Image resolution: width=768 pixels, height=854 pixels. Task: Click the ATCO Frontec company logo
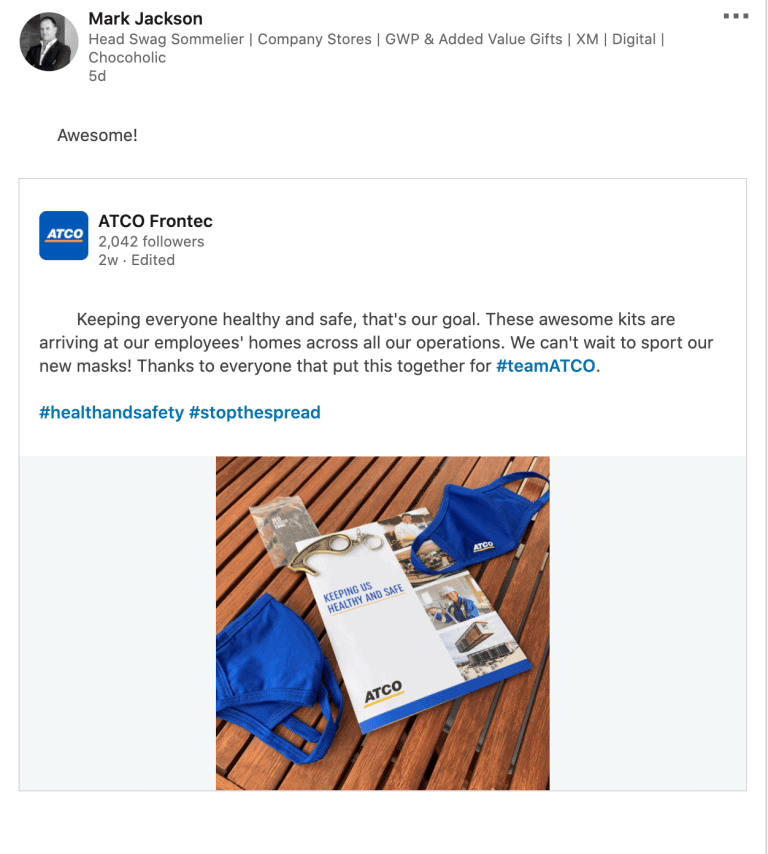click(63, 235)
